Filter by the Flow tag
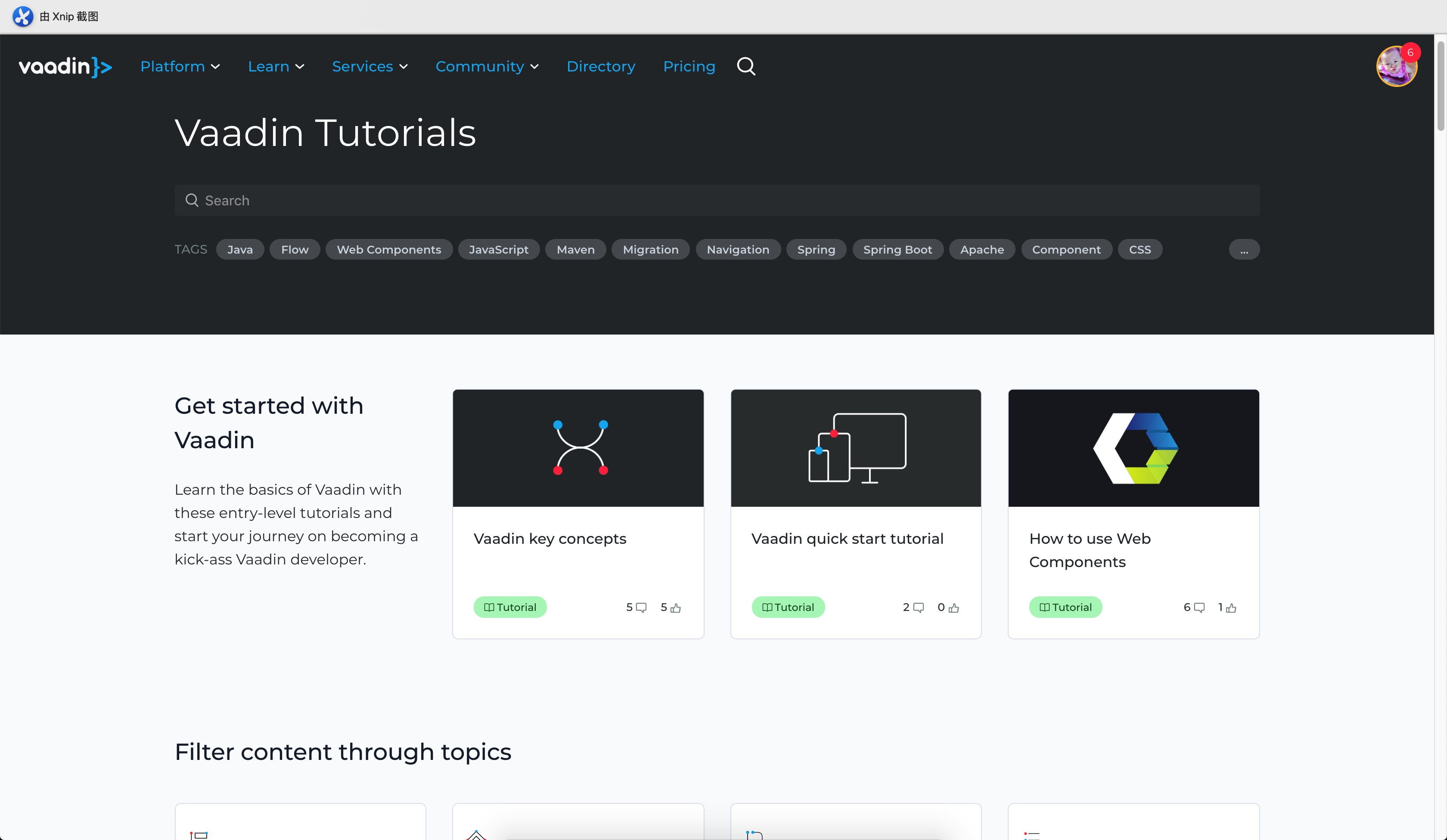Viewport: 1447px width, 840px height. [x=295, y=249]
